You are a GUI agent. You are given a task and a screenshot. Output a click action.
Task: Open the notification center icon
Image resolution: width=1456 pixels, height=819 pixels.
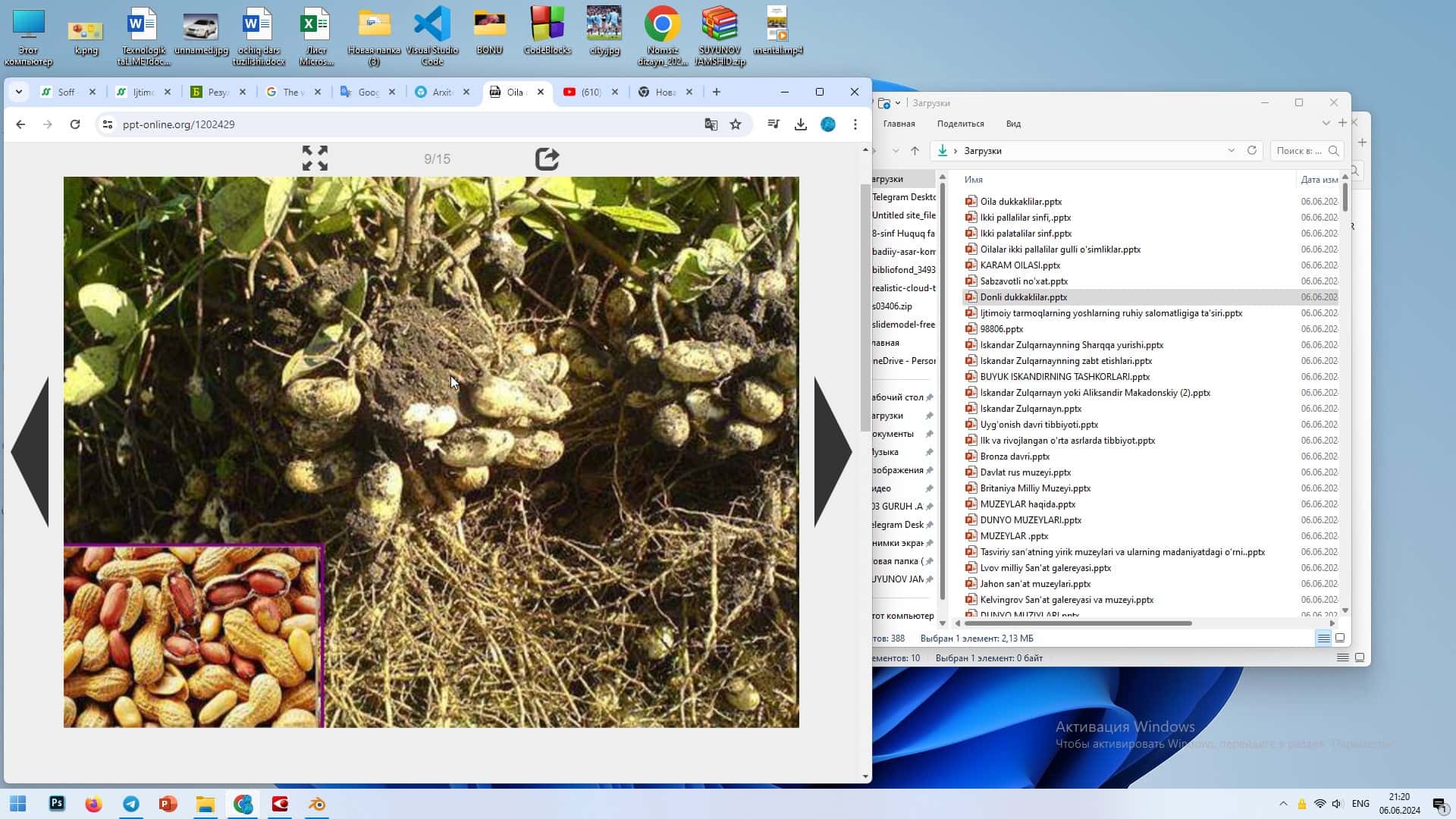point(1439,804)
